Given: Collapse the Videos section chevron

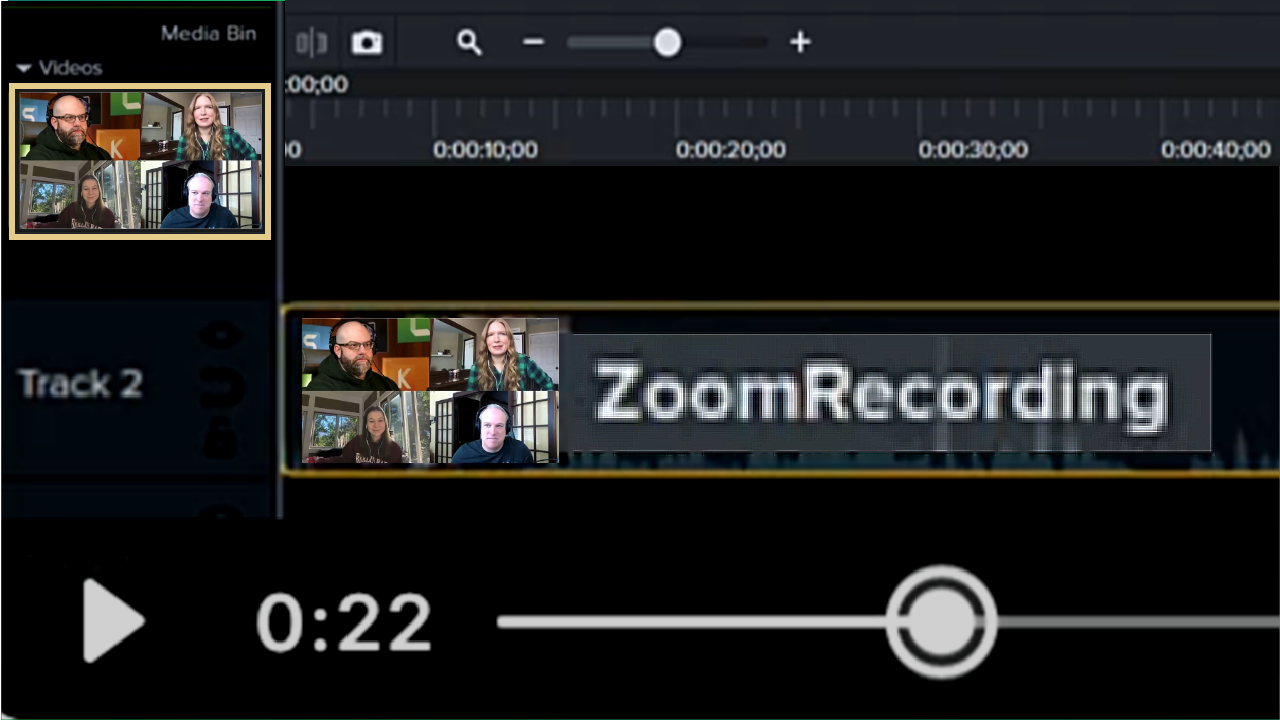Looking at the screenshot, I should pos(24,67).
